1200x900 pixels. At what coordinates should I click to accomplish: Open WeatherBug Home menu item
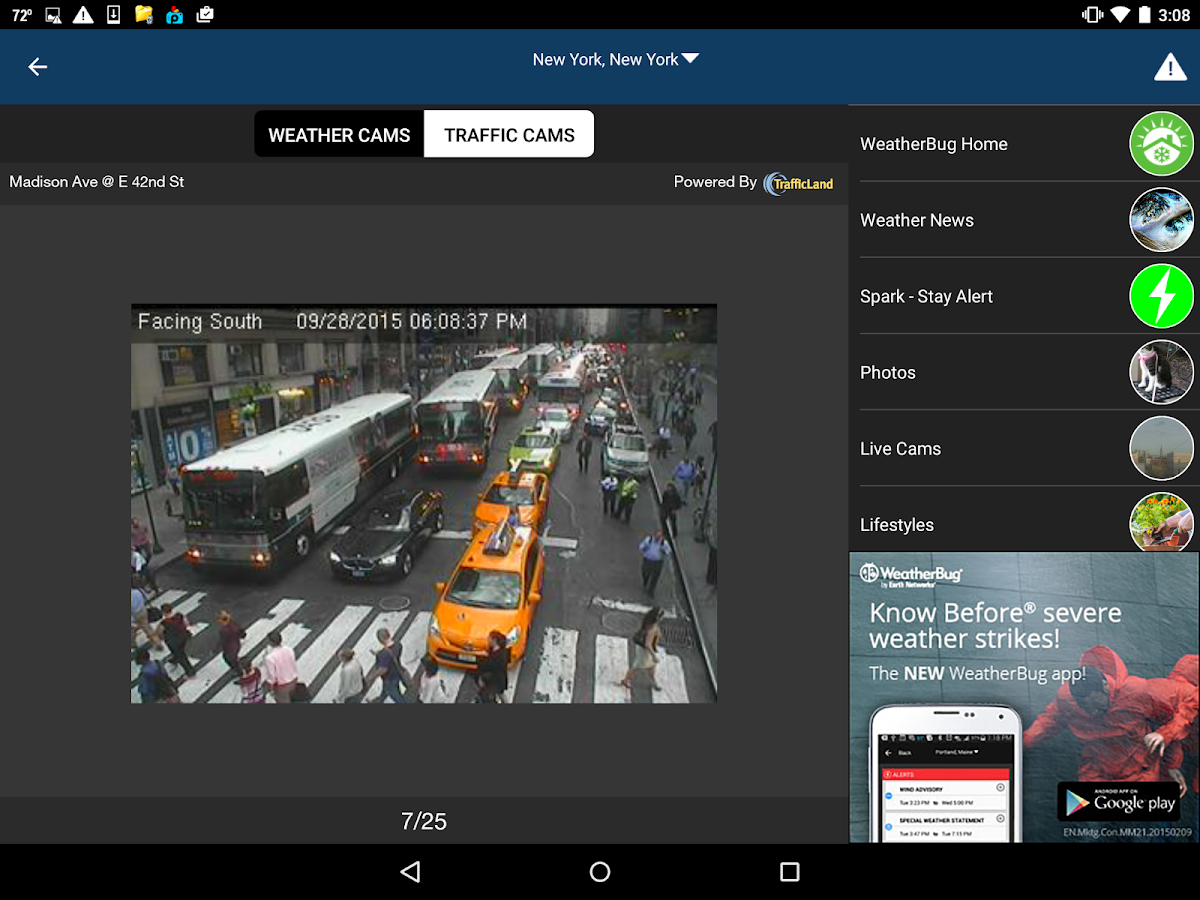(1024, 144)
